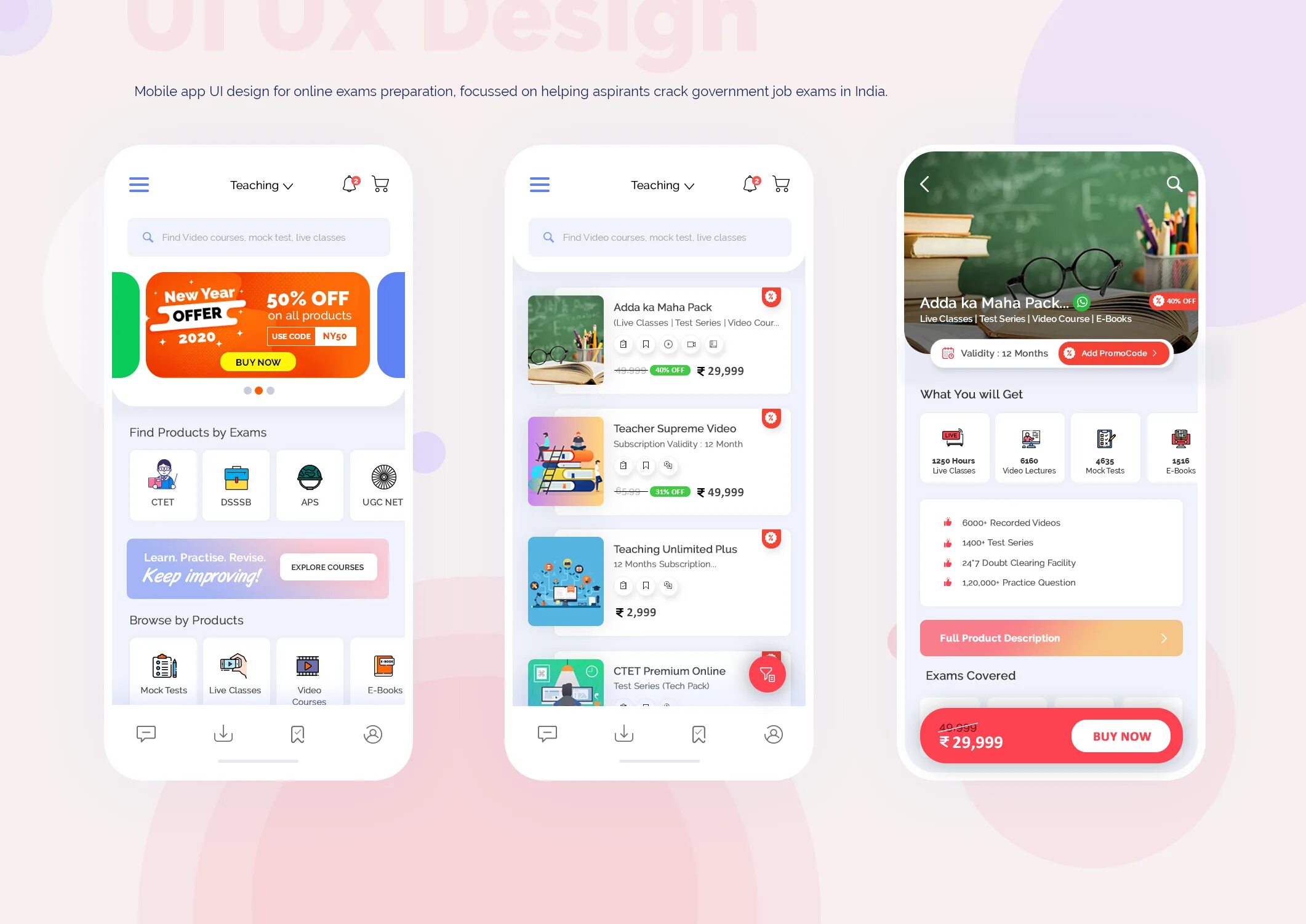Click the Mock Tests icon
The height and width of the screenshot is (924, 1306).
(x=164, y=662)
